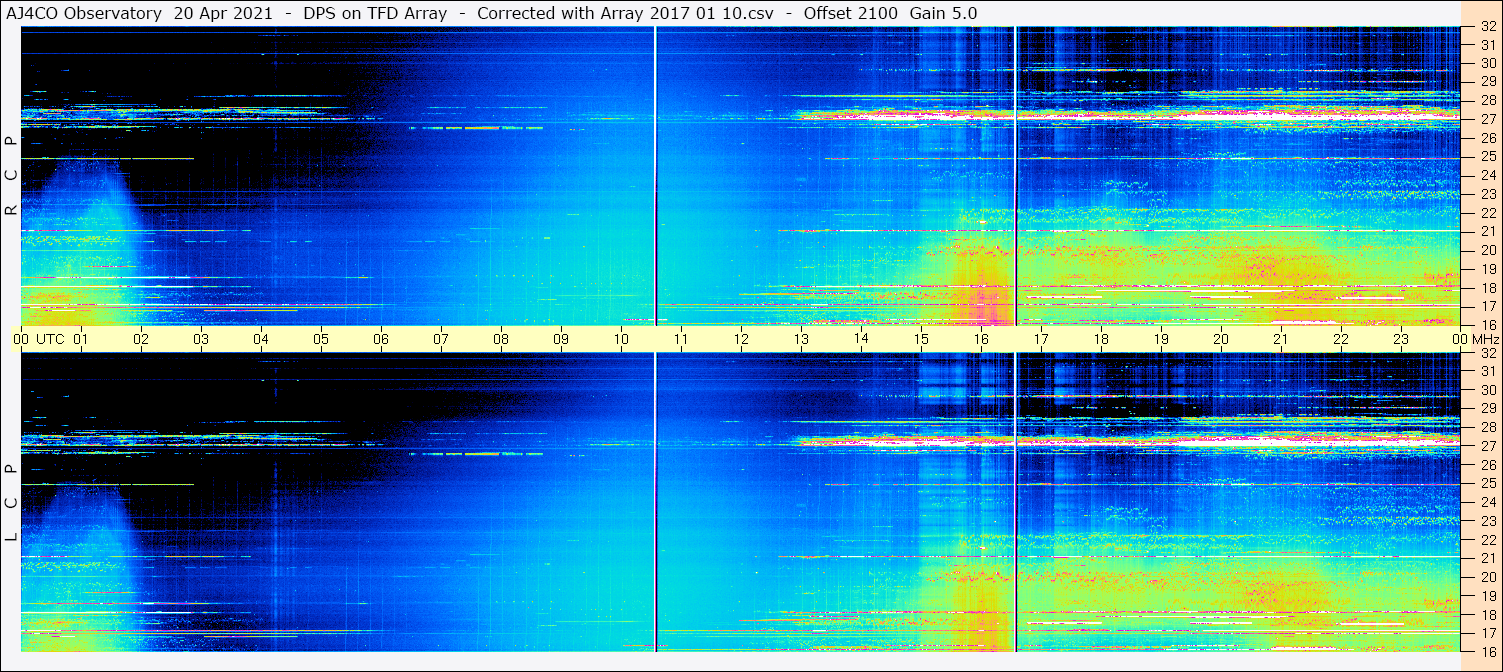Select hour 16 on the time axis
Image resolution: width=1503 pixels, height=672 pixels.
981,339
